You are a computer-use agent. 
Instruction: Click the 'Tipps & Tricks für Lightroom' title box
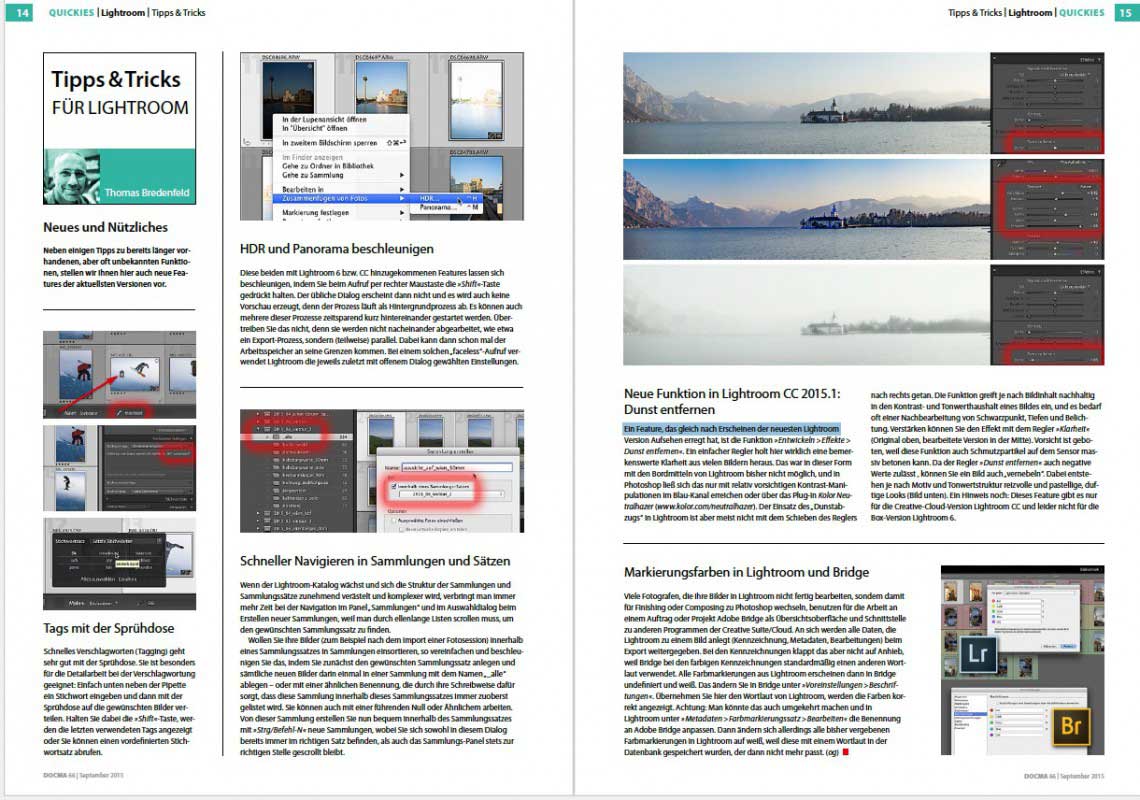[x=119, y=128]
